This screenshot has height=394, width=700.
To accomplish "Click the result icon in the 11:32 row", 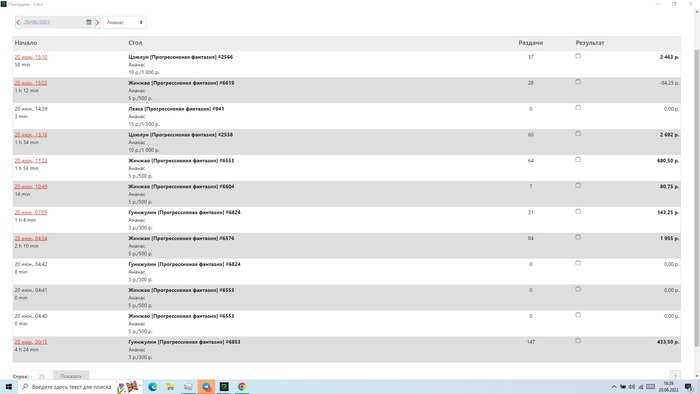I will tap(578, 159).
